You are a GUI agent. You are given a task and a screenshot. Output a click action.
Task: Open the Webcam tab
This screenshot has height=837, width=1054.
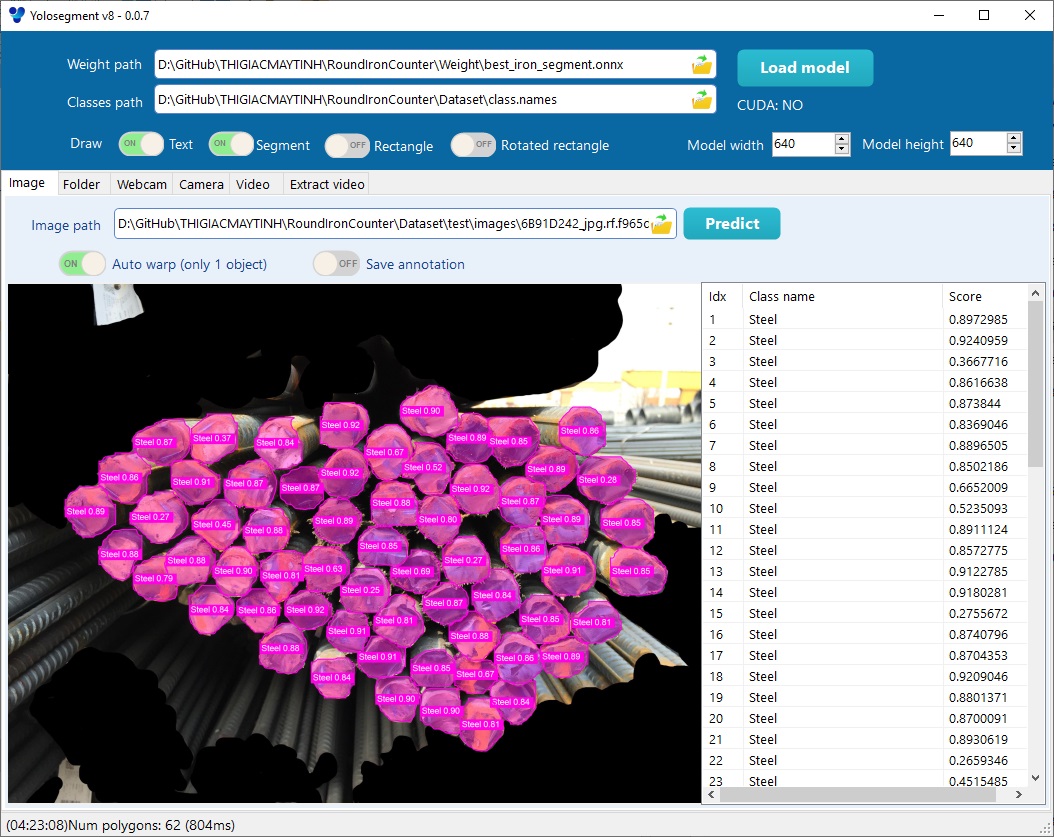tap(140, 184)
